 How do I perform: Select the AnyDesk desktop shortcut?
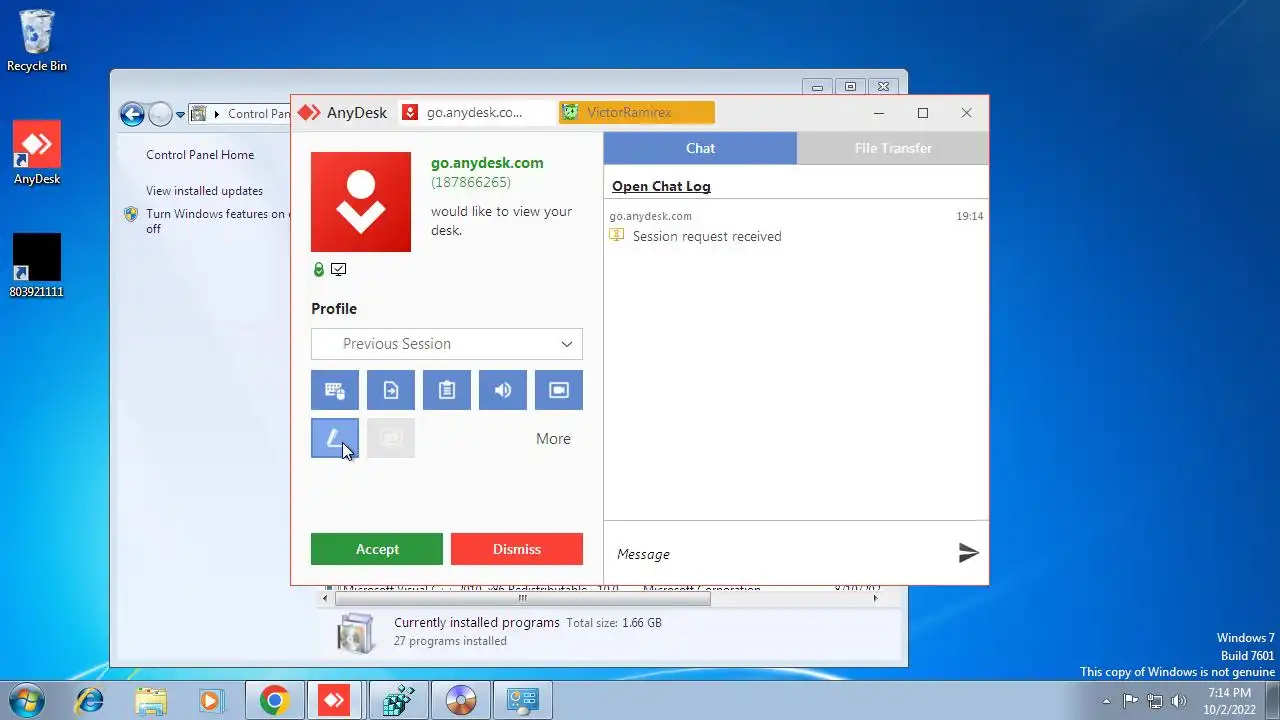(x=37, y=153)
